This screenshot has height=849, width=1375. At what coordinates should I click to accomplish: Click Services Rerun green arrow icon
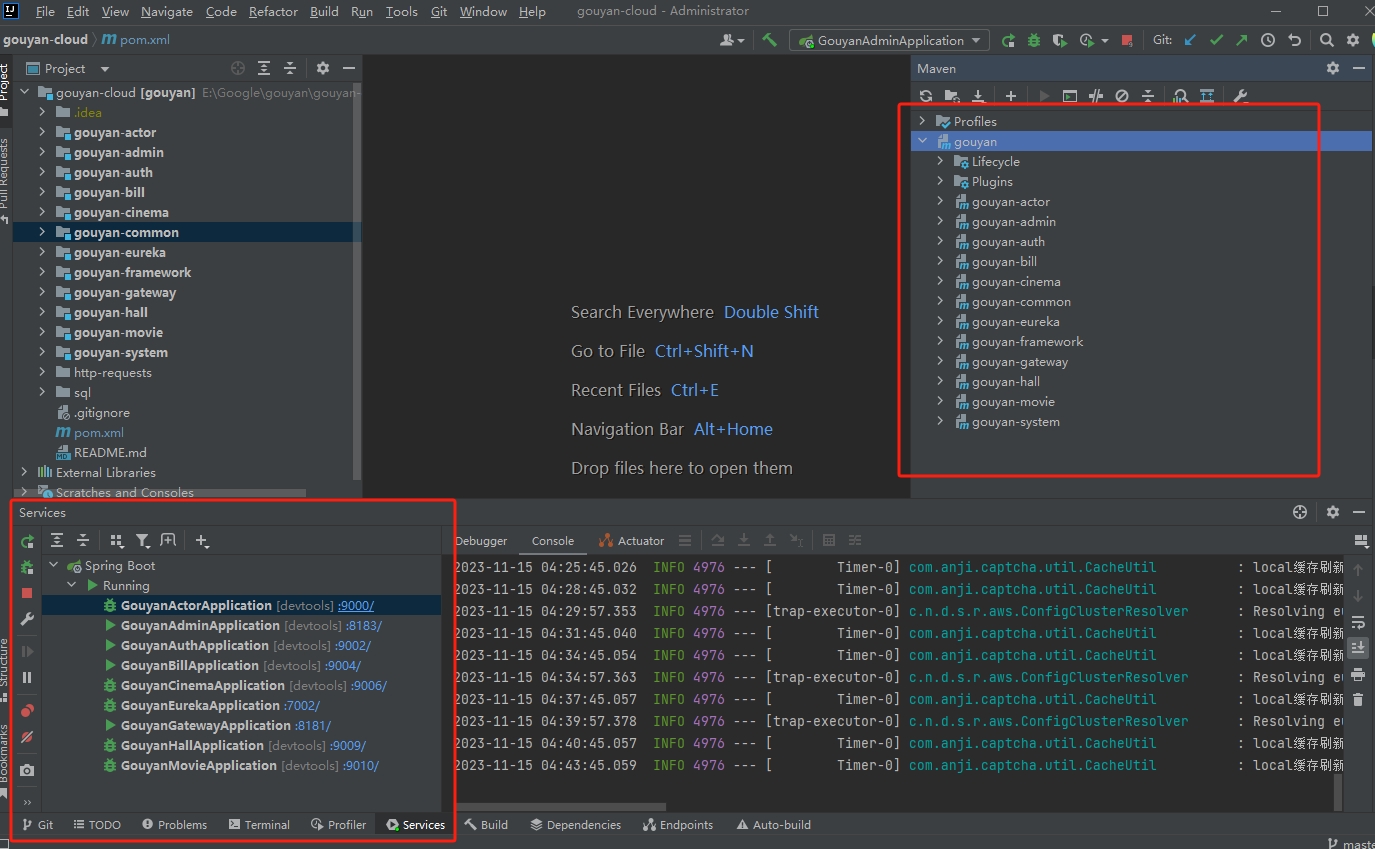[27, 541]
